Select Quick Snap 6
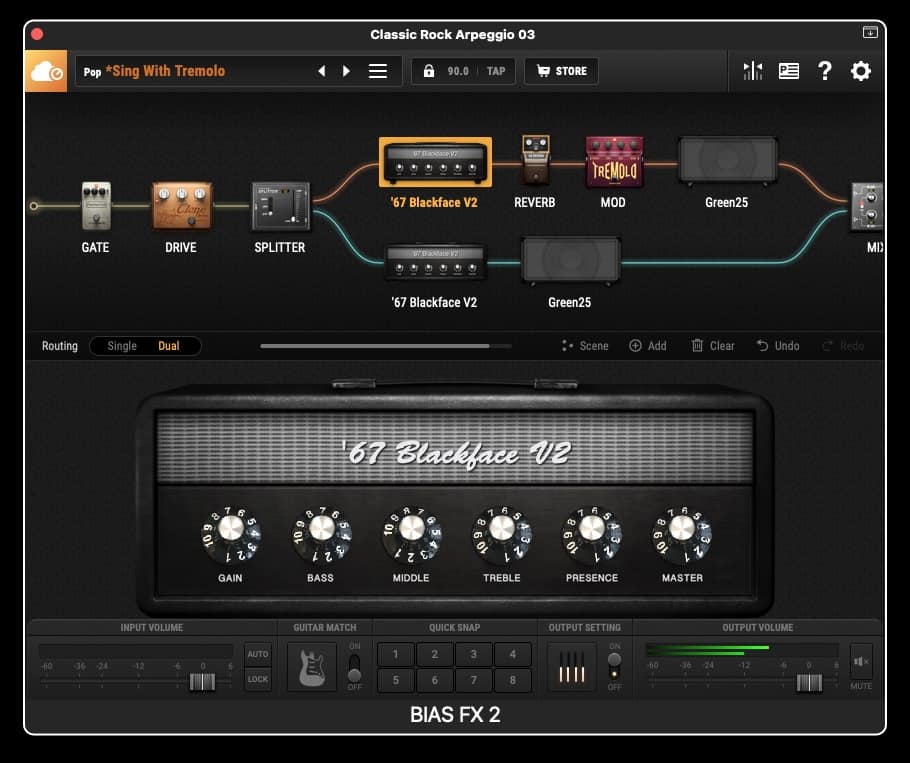Image resolution: width=910 pixels, height=763 pixels. [x=435, y=680]
